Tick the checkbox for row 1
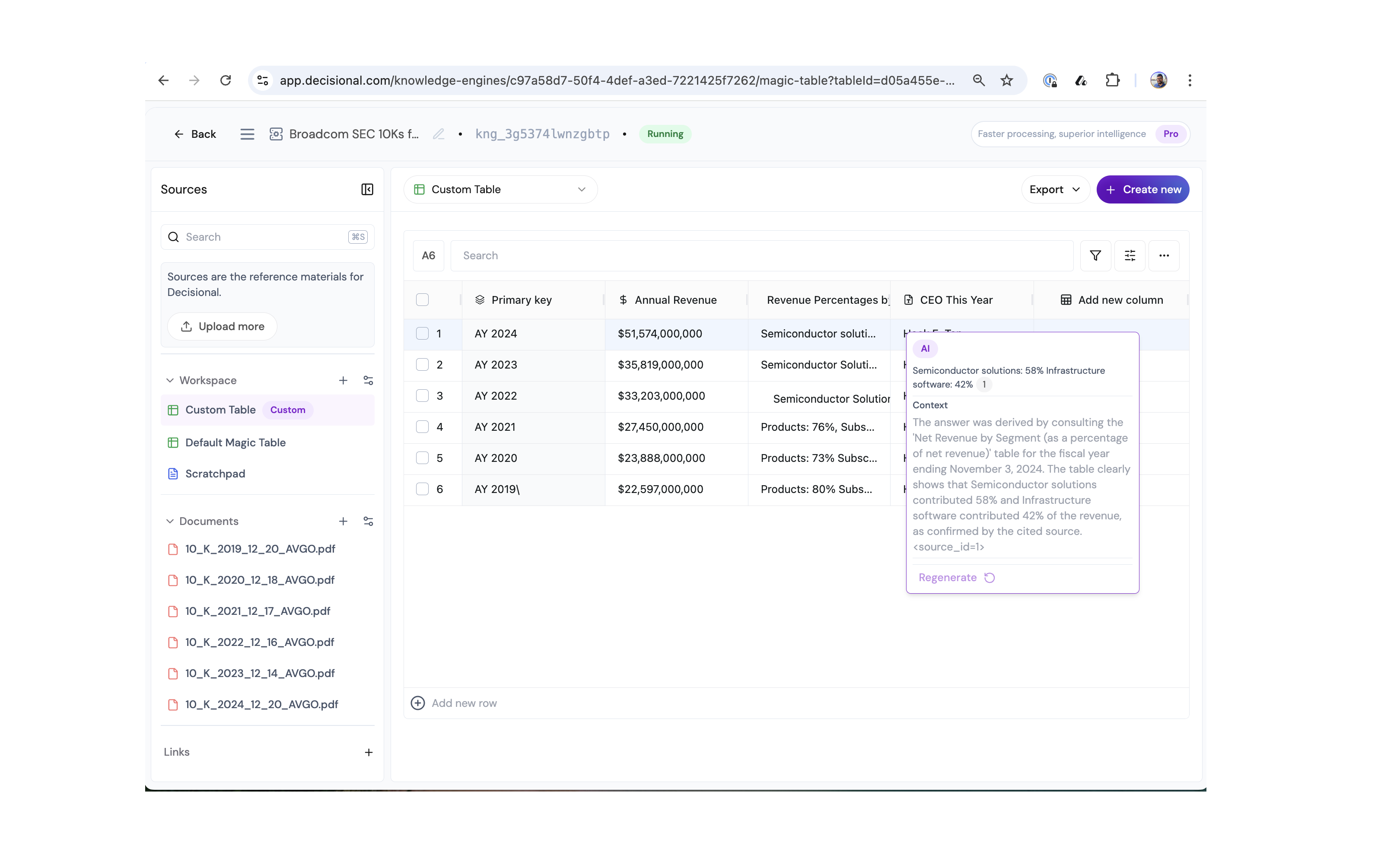Screen dimensions: 1400x865 coord(422,334)
